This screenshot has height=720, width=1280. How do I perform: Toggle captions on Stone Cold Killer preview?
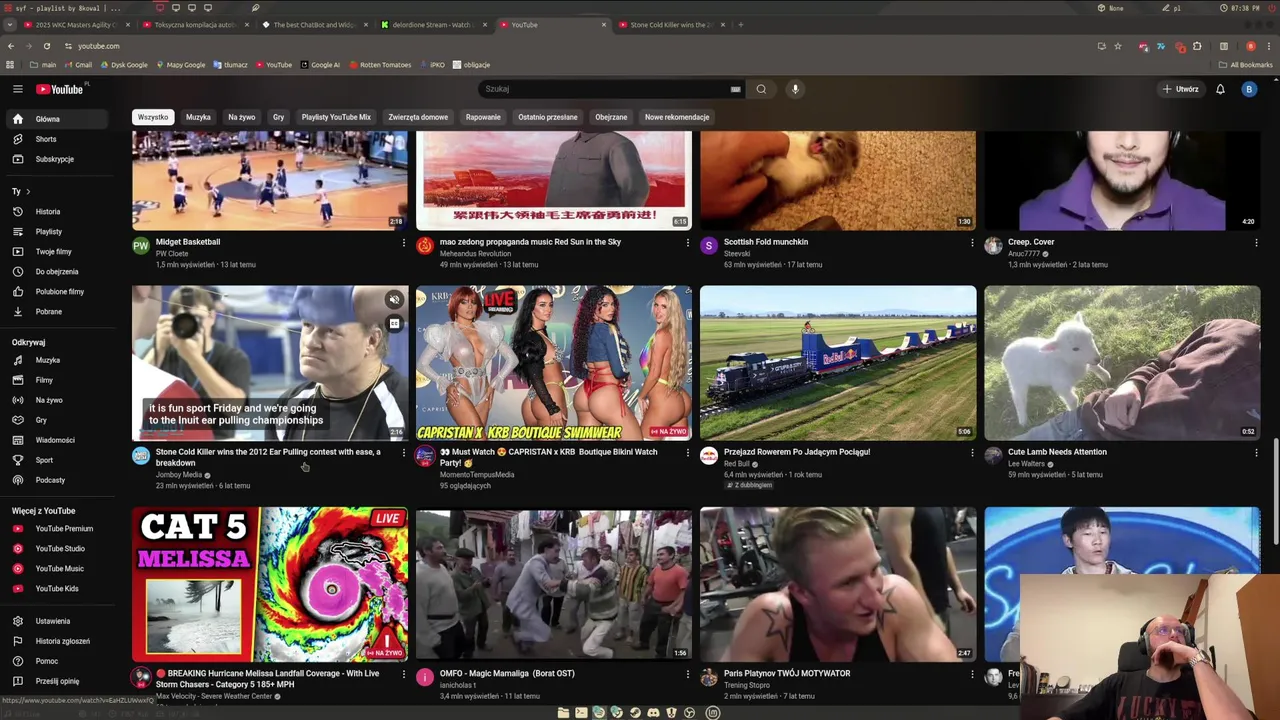click(394, 324)
